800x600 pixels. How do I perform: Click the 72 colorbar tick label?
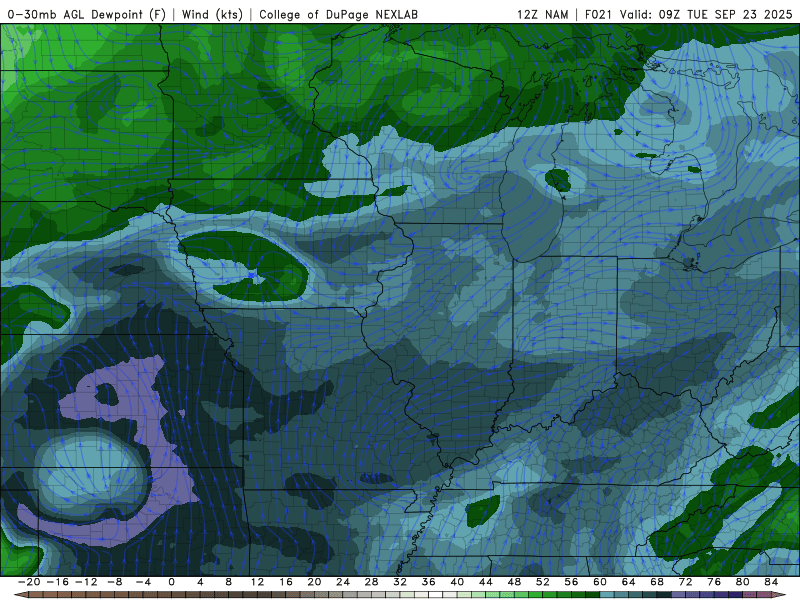coord(686,582)
